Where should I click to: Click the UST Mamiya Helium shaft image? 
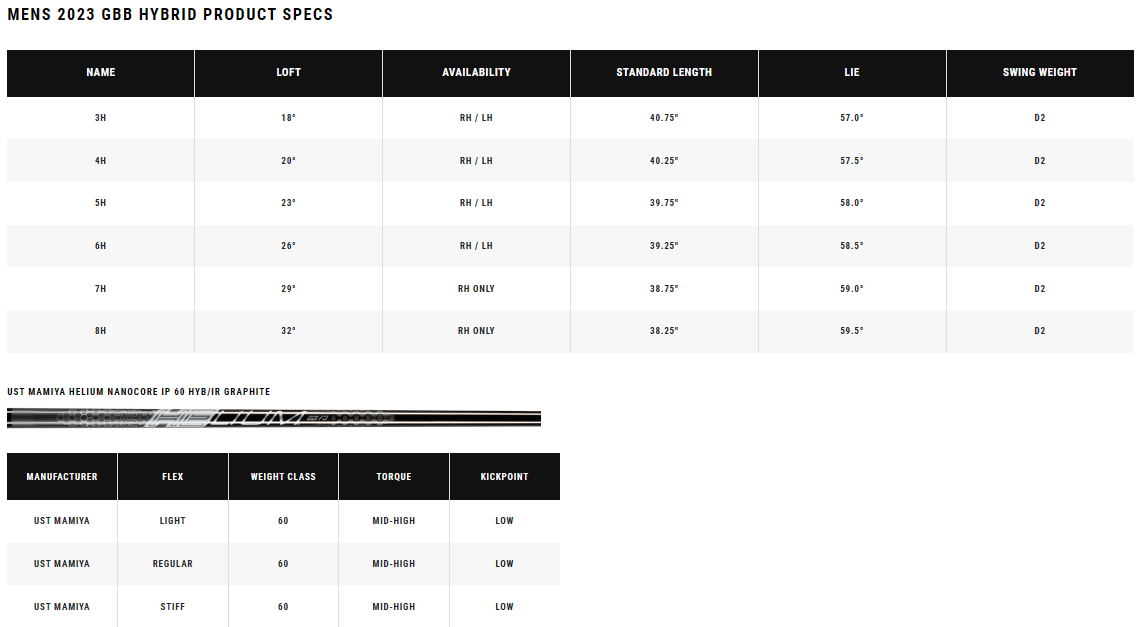coord(274,418)
